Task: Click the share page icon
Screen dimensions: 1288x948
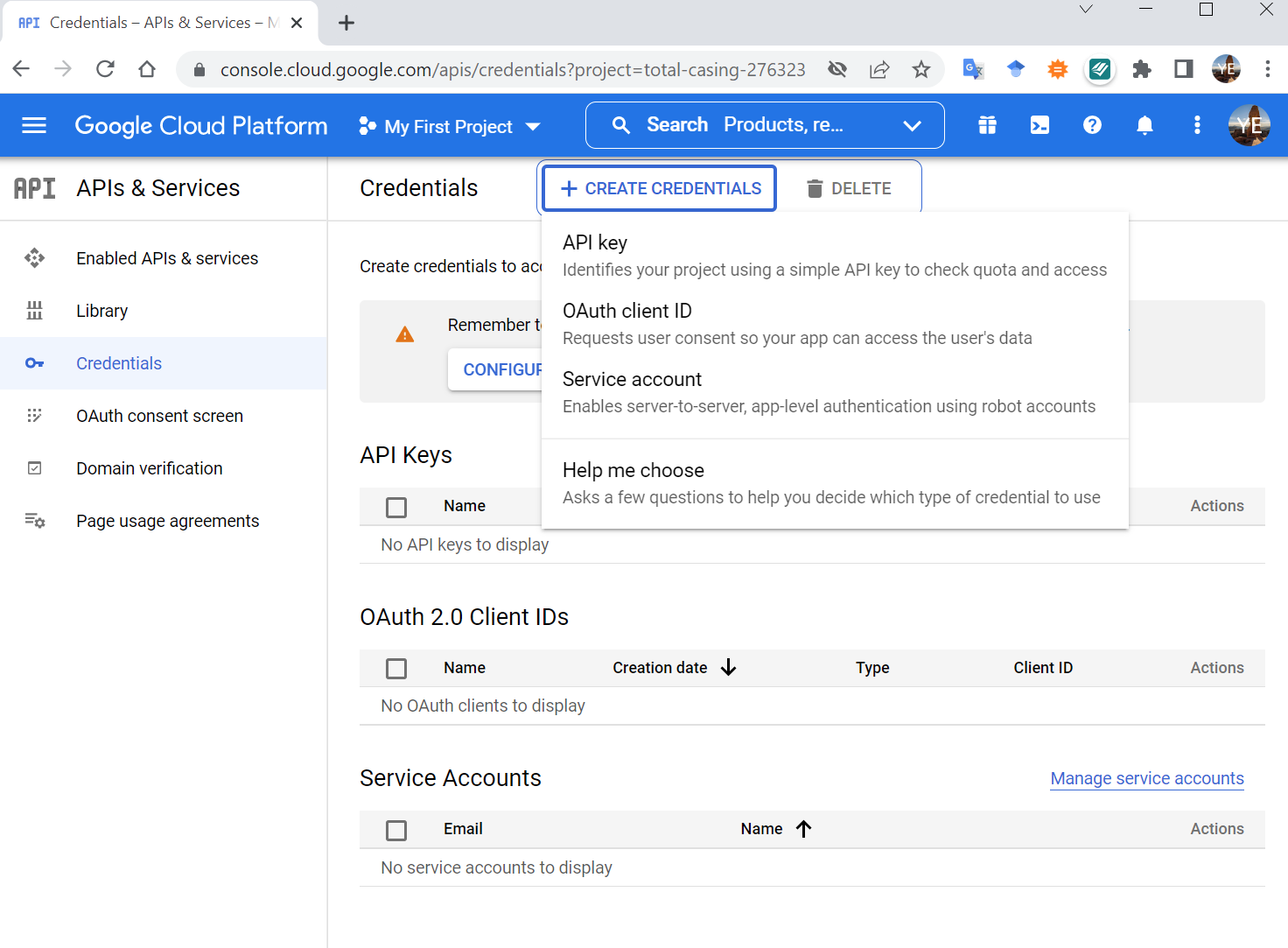Action: (x=879, y=69)
